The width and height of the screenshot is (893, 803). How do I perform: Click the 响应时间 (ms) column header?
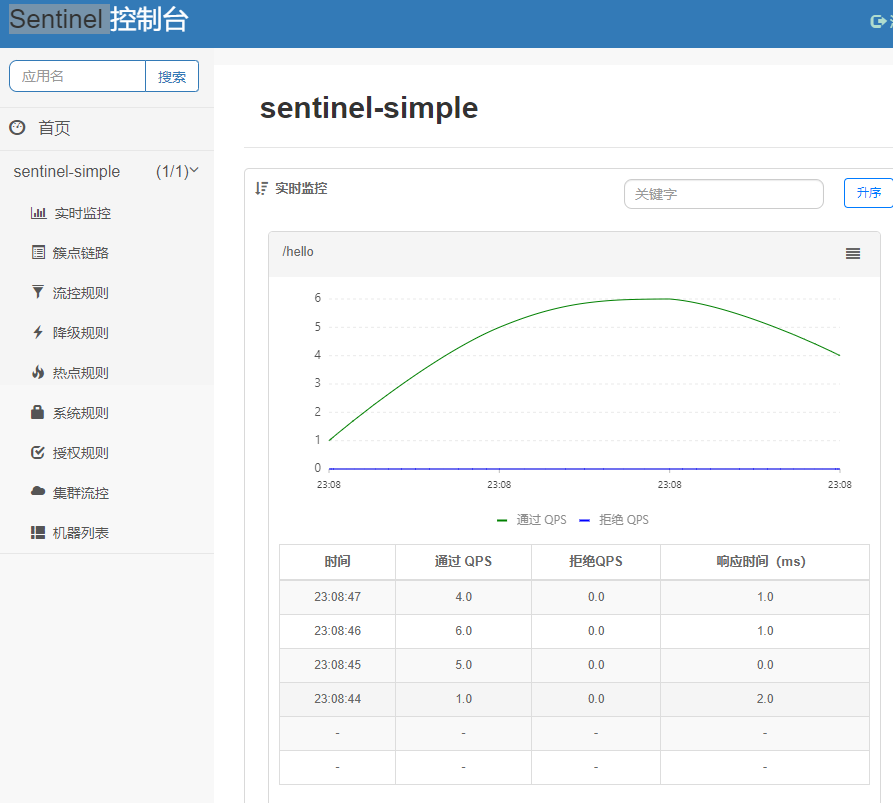[x=764, y=562]
